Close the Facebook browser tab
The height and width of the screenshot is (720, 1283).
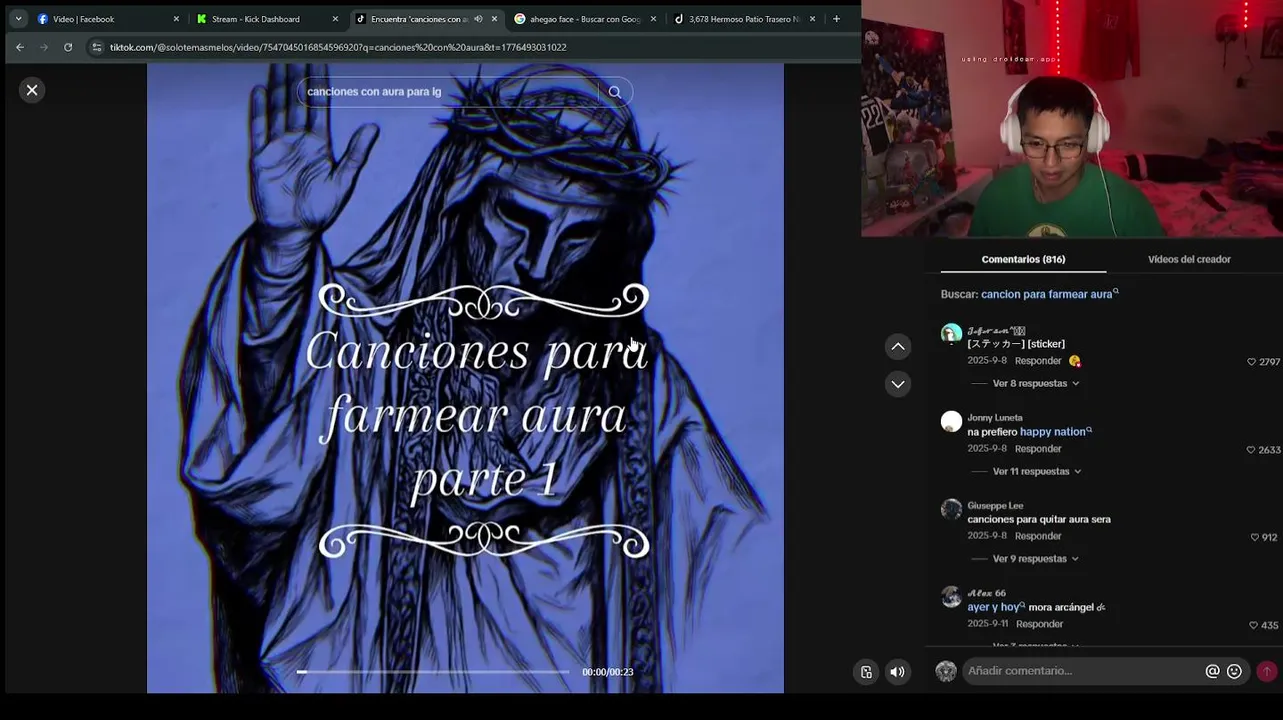point(176,19)
